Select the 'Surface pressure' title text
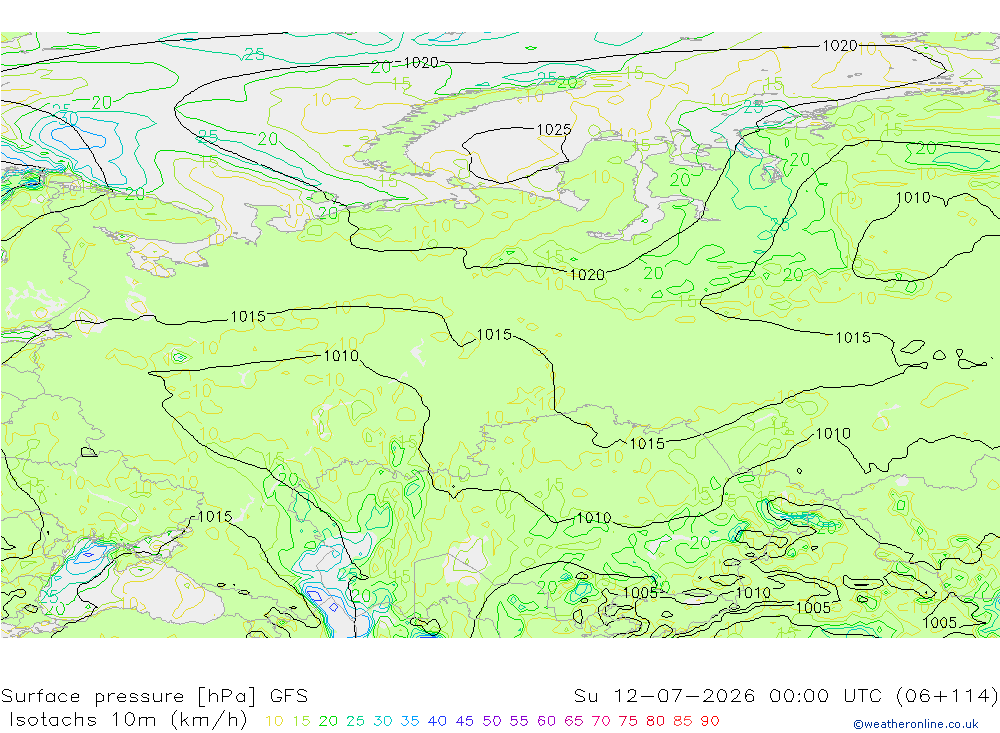The height and width of the screenshot is (733, 1000). pyautogui.click(x=92, y=695)
